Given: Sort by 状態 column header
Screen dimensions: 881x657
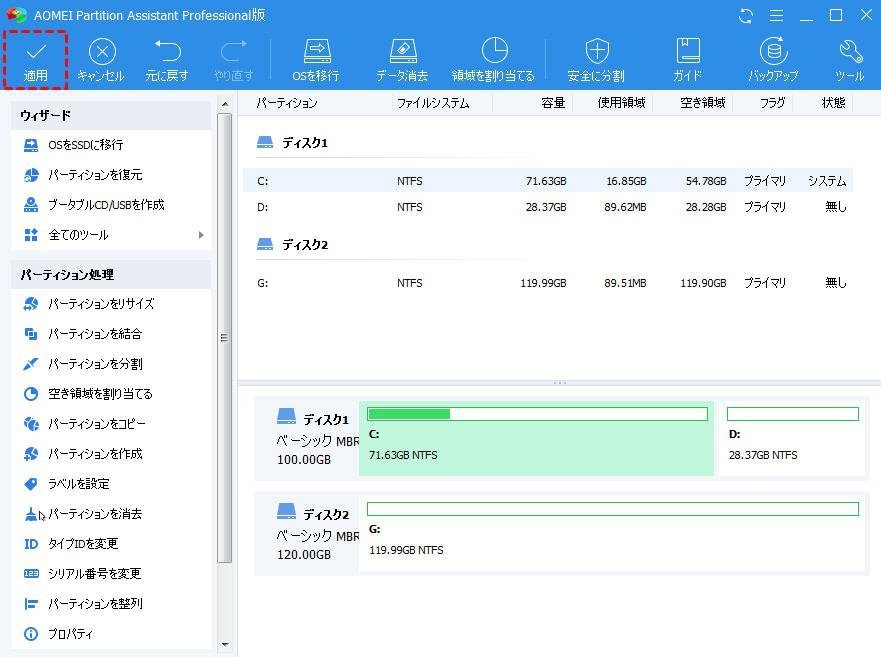Looking at the screenshot, I should point(833,103).
